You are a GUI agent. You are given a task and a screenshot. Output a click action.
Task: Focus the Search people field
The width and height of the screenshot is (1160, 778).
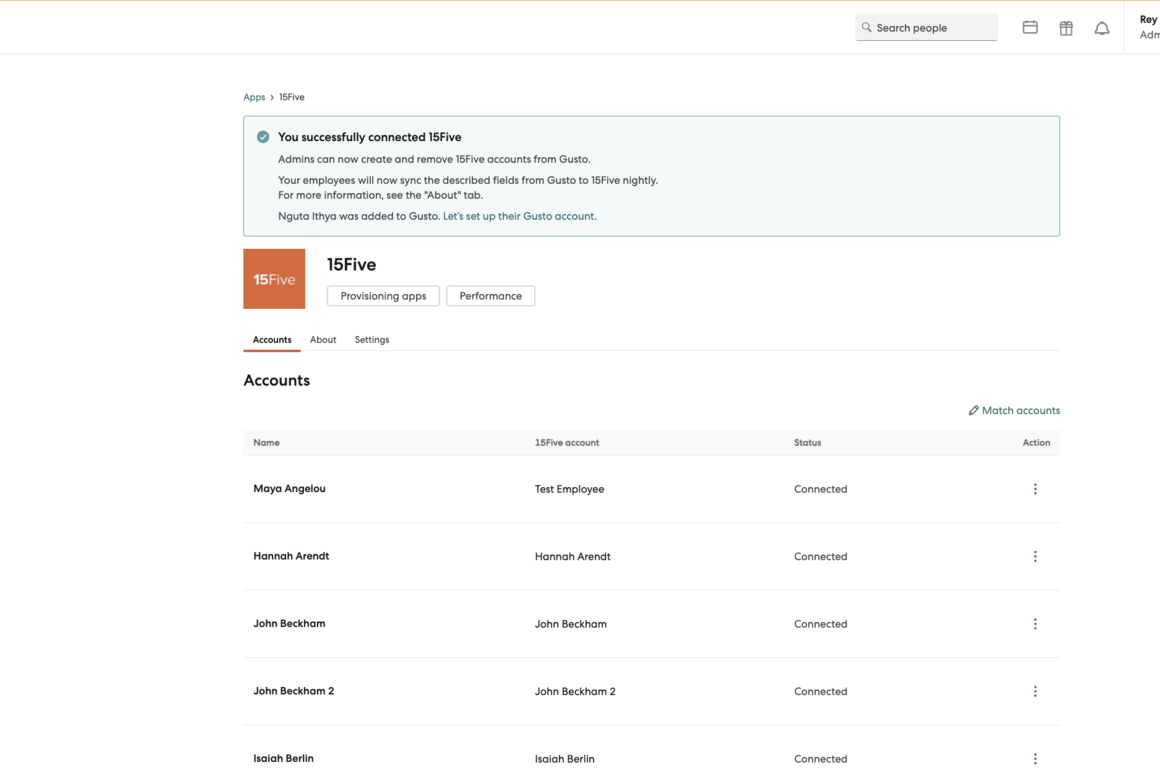[926, 27]
